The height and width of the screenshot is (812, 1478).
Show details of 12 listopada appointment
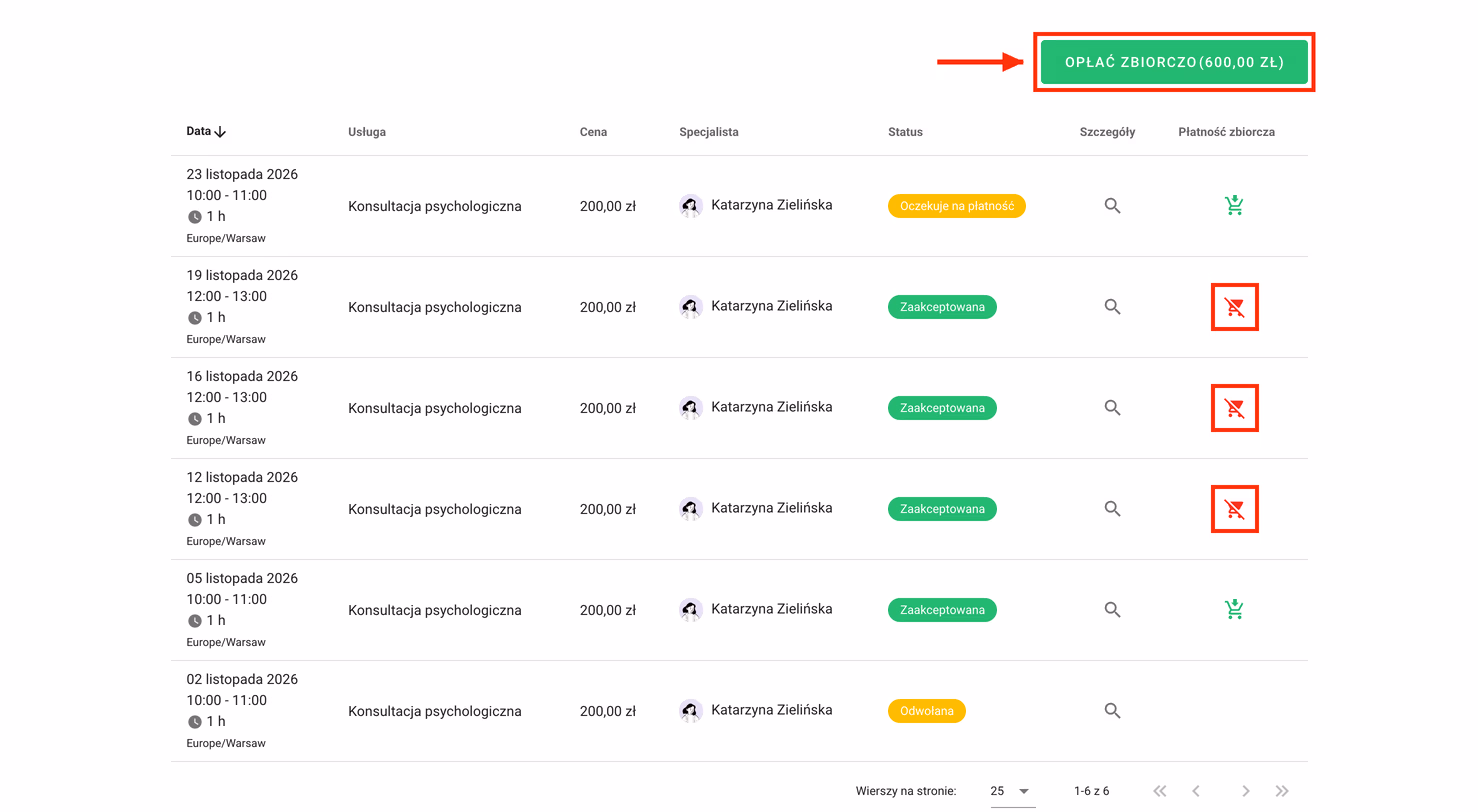click(x=1112, y=509)
